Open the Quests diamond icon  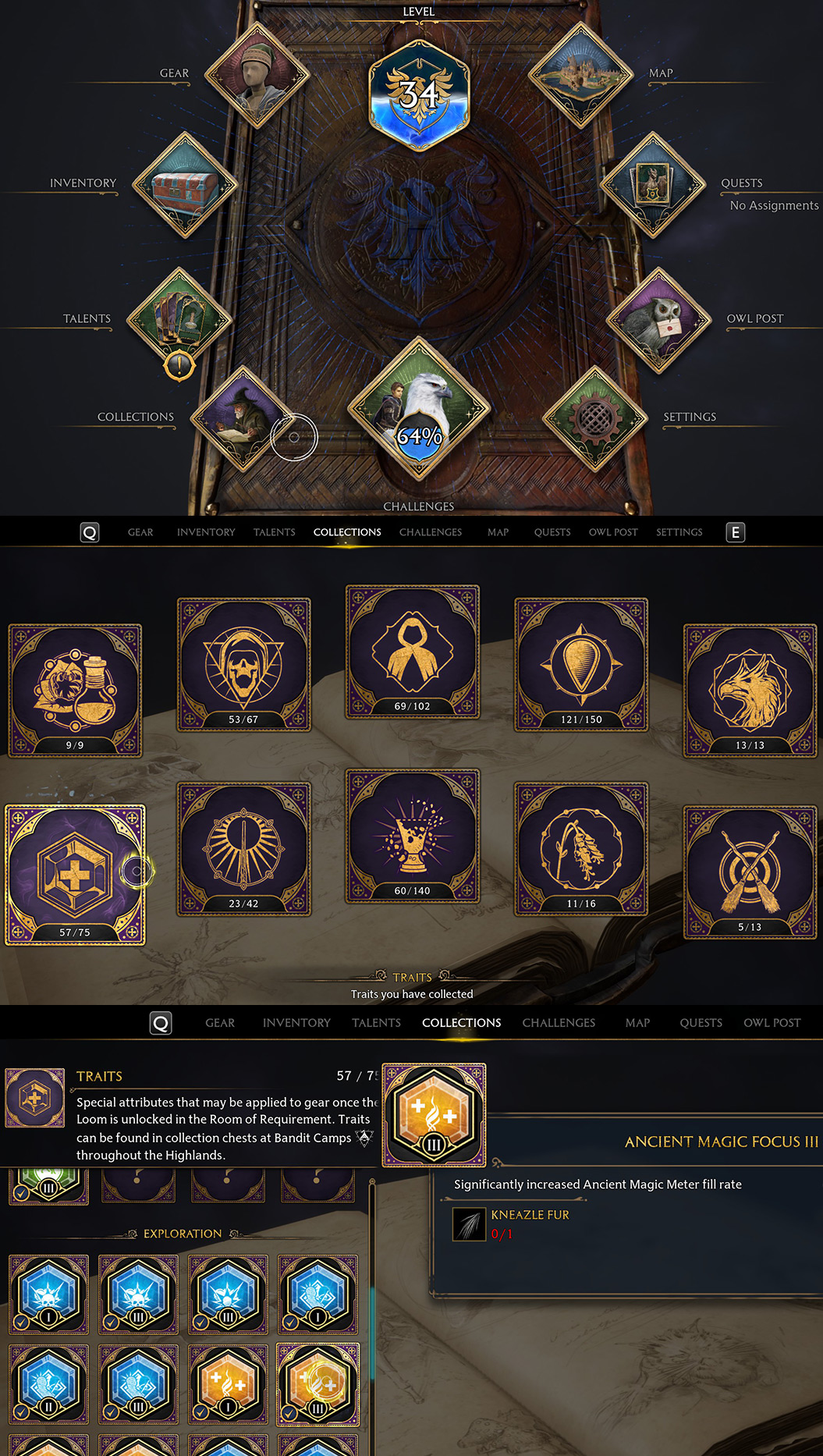pos(652,185)
